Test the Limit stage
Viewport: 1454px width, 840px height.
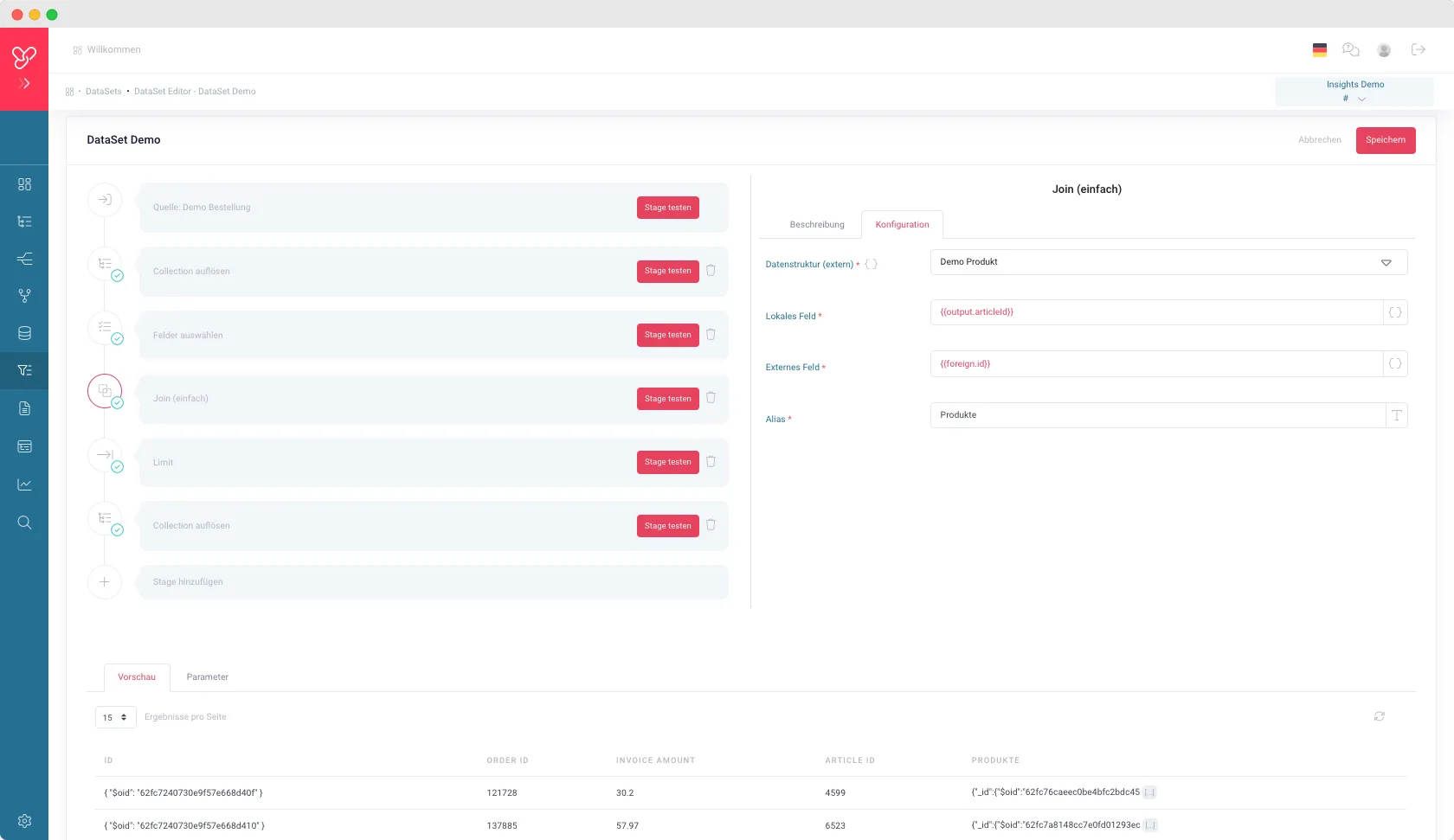(x=668, y=462)
